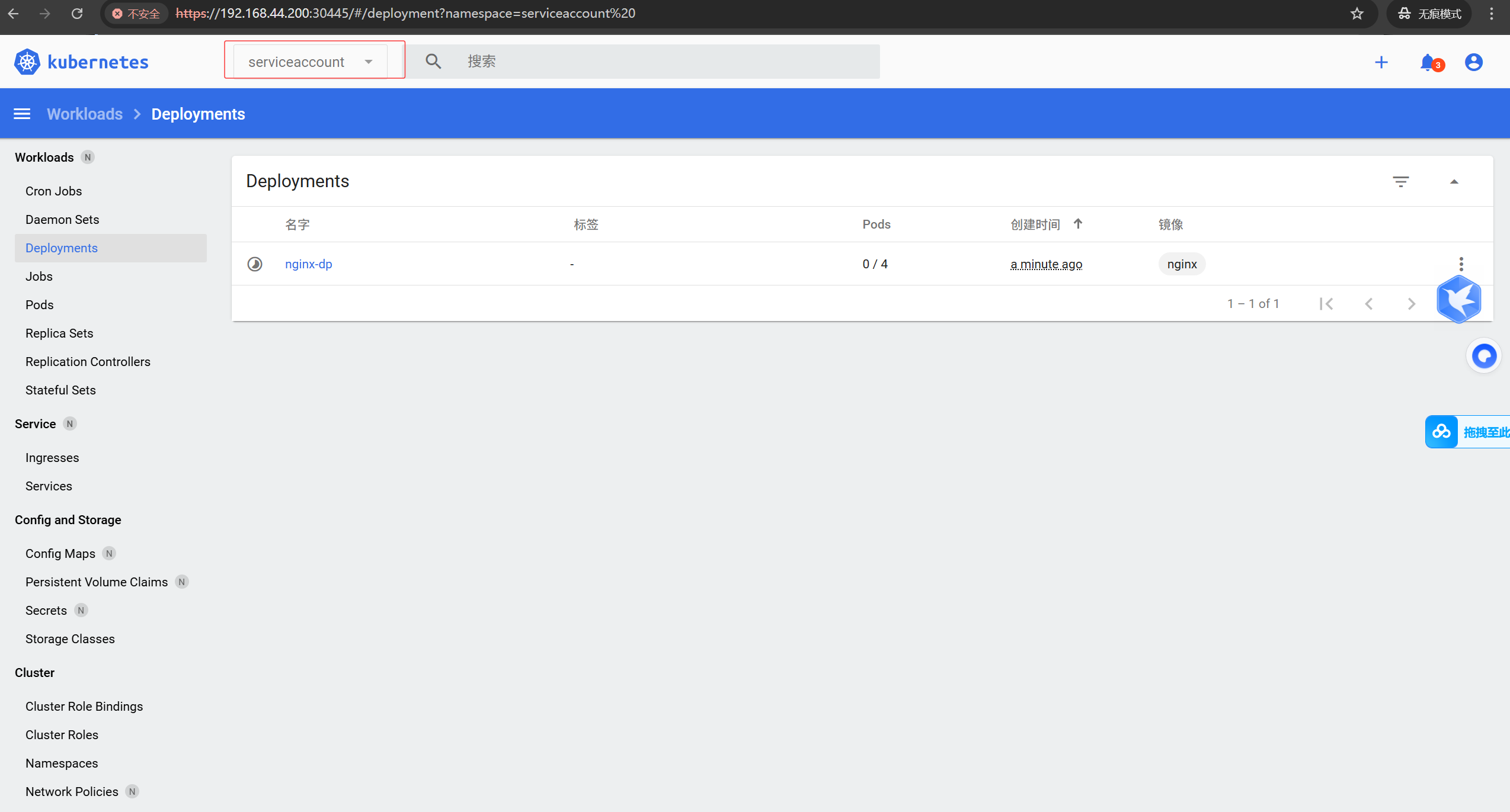1510x812 pixels.
Task: Select Pods in the sidebar
Action: (39, 305)
